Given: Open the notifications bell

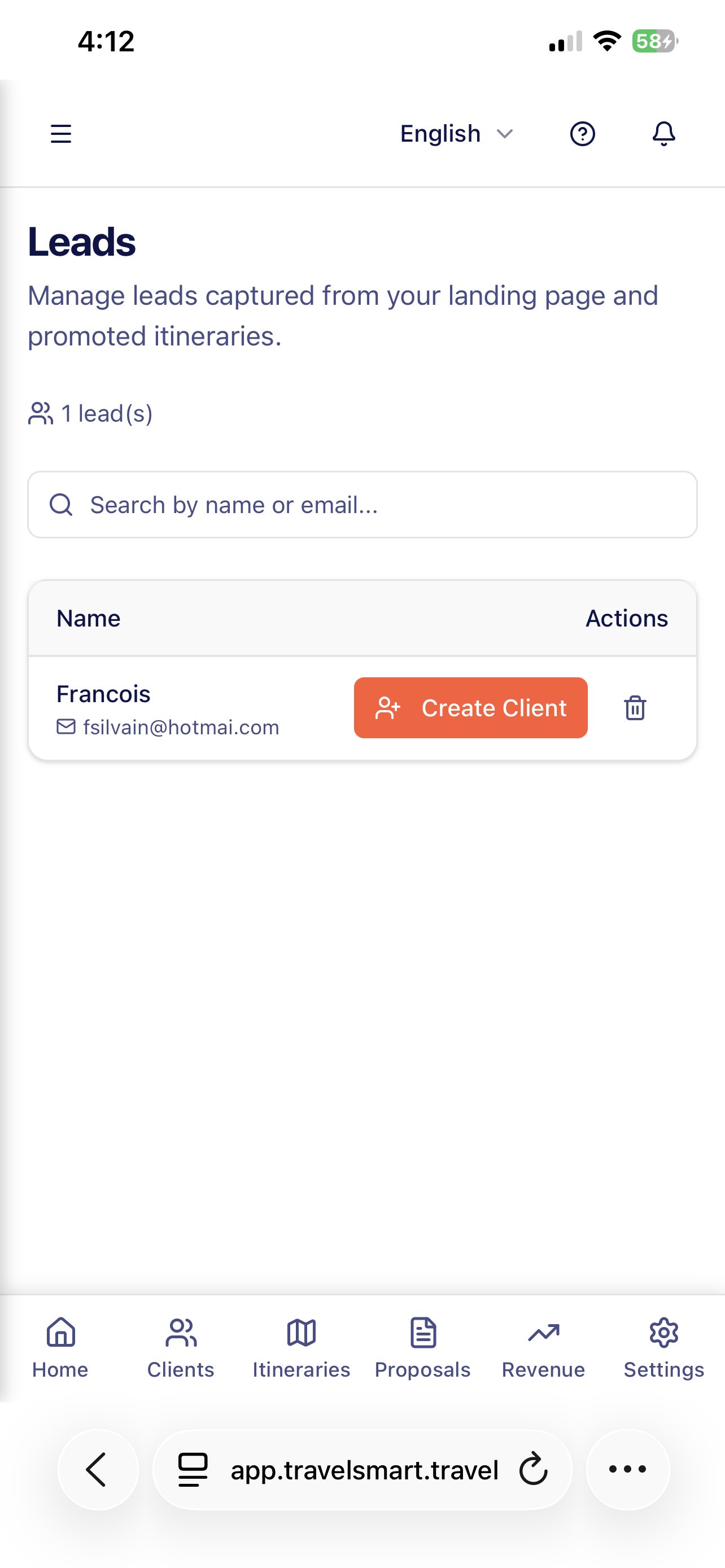Looking at the screenshot, I should pos(663,133).
